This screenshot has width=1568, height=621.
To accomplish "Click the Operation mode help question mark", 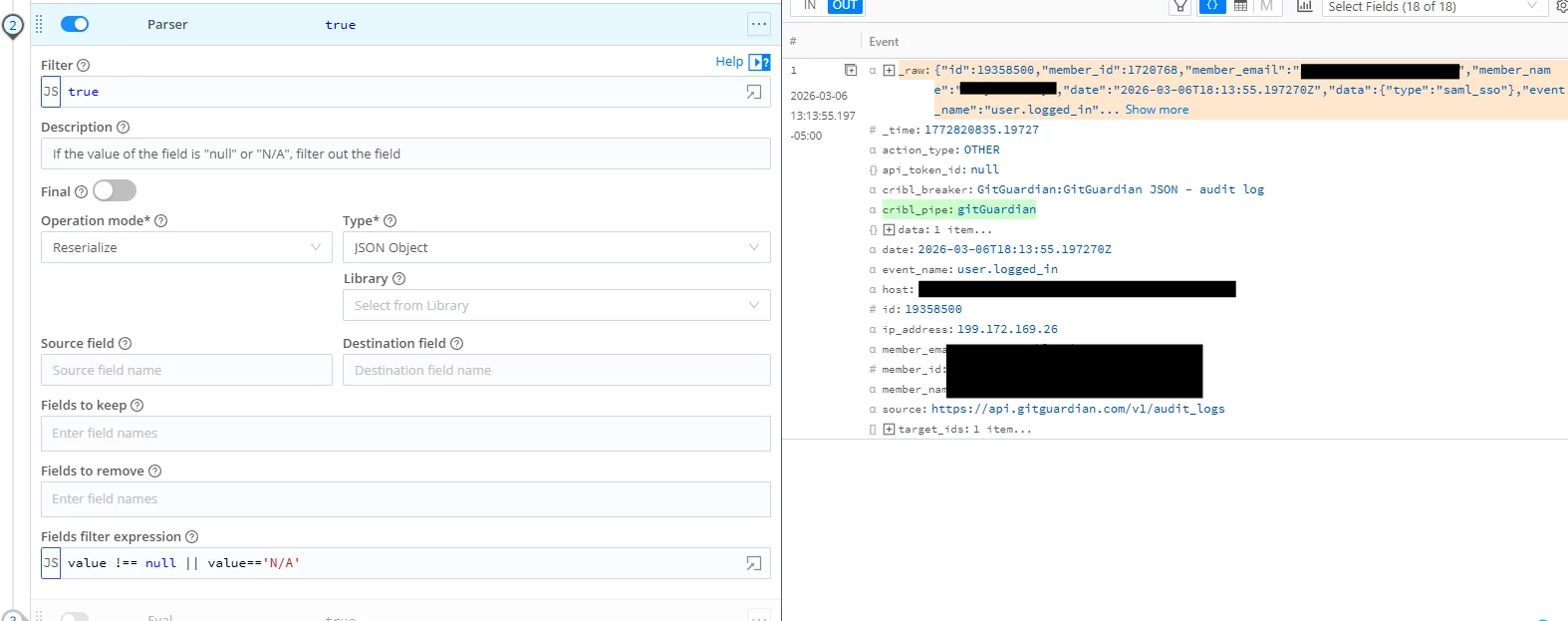I will (x=161, y=220).
